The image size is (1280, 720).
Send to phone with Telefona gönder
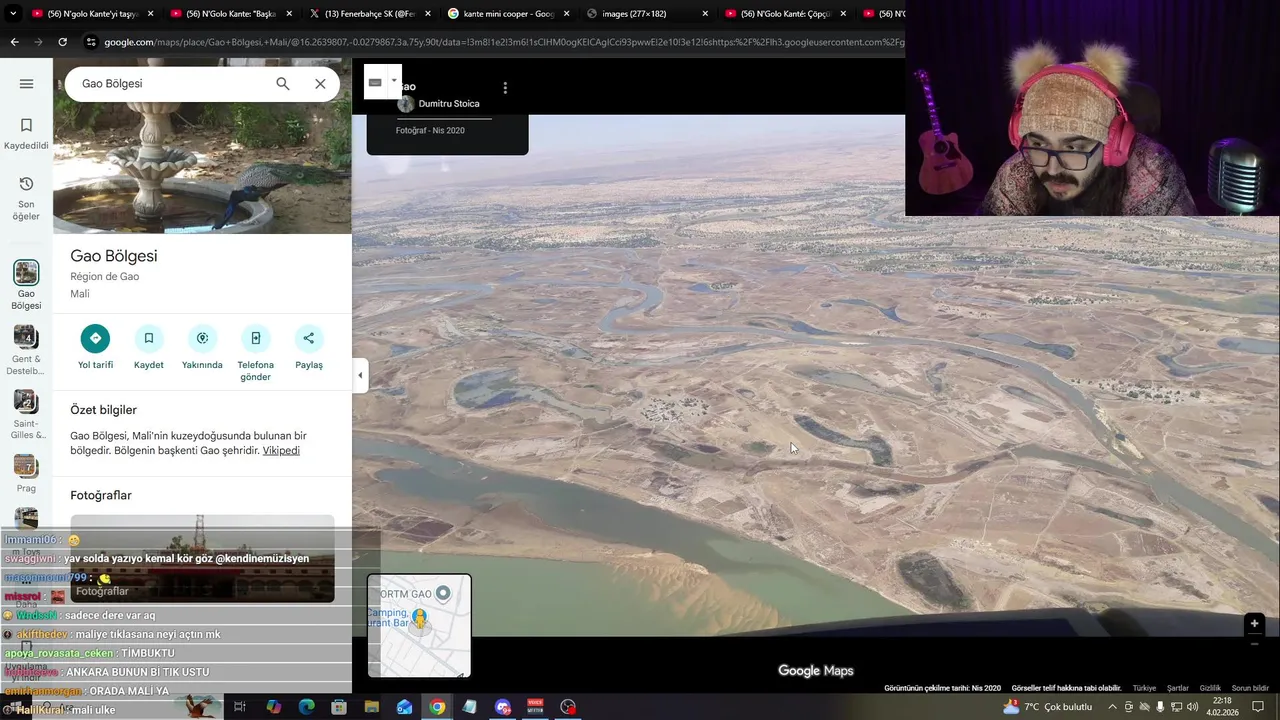tap(256, 353)
